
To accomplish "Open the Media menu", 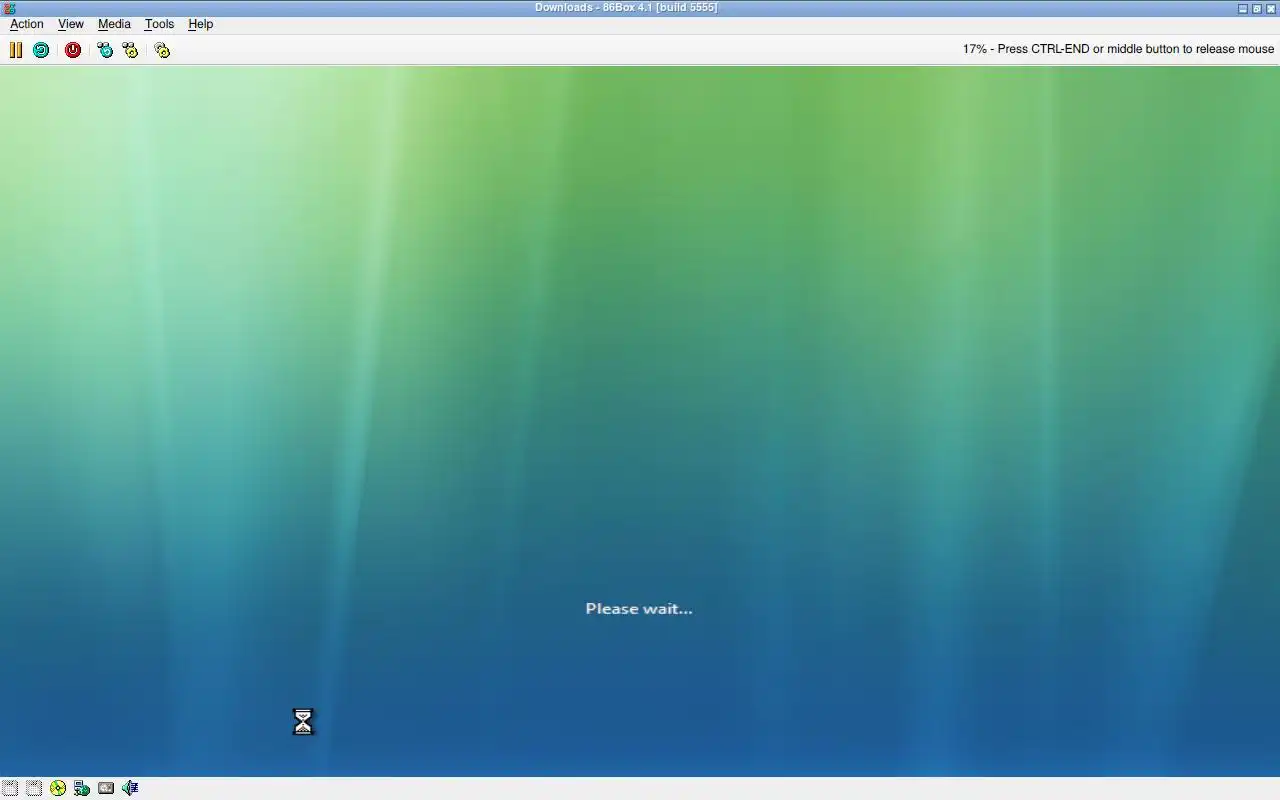I will (114, 24).
